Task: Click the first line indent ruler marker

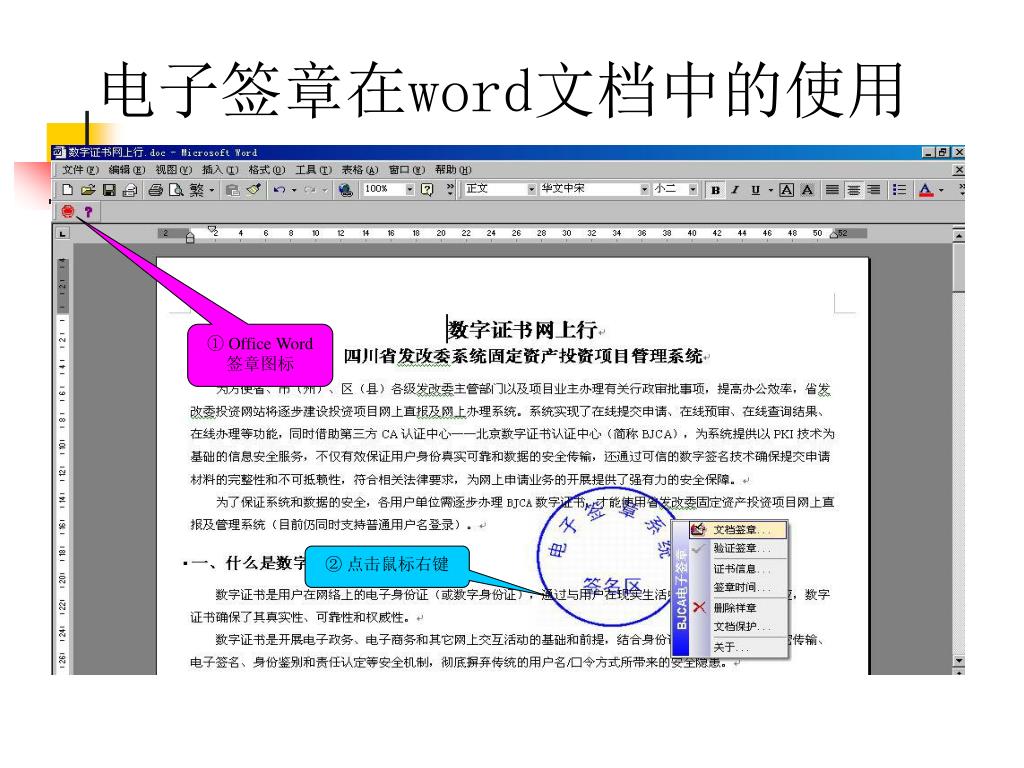Action: coord(212,229)
